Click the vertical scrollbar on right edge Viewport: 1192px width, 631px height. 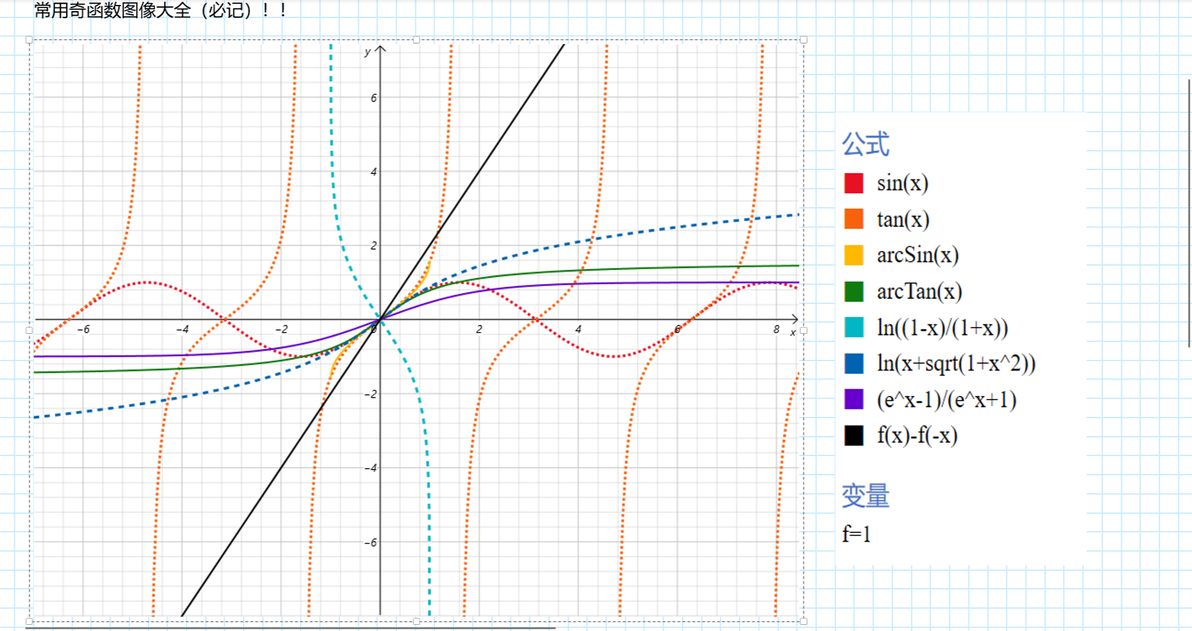pyautogui.click(x=1190, y=213)
